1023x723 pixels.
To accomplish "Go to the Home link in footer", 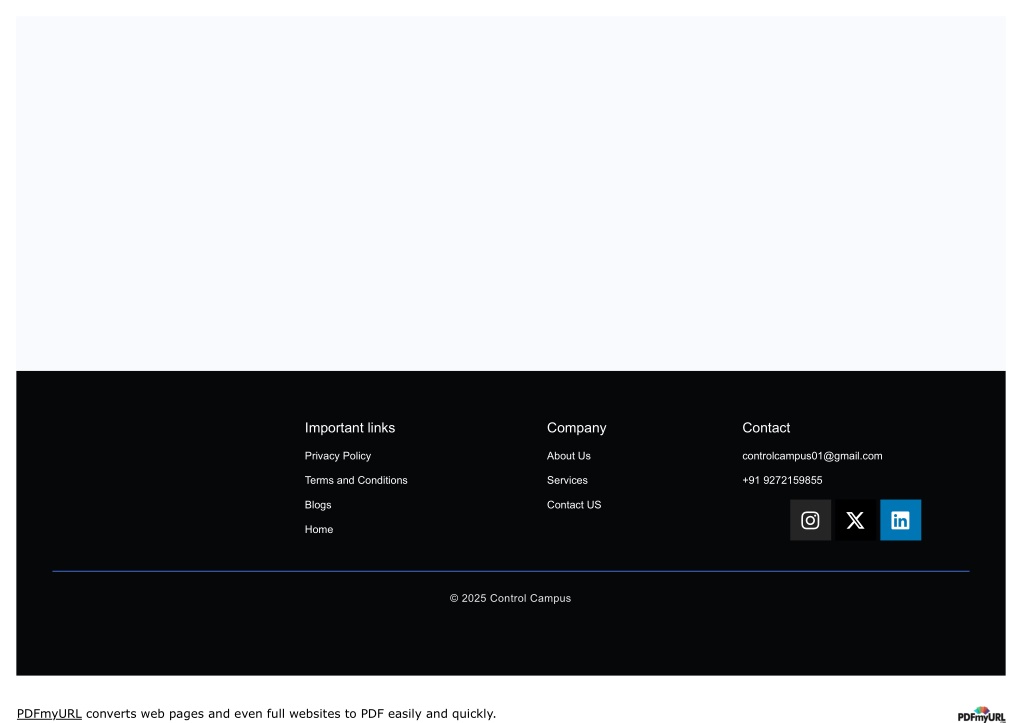I will tap(318, 529).
